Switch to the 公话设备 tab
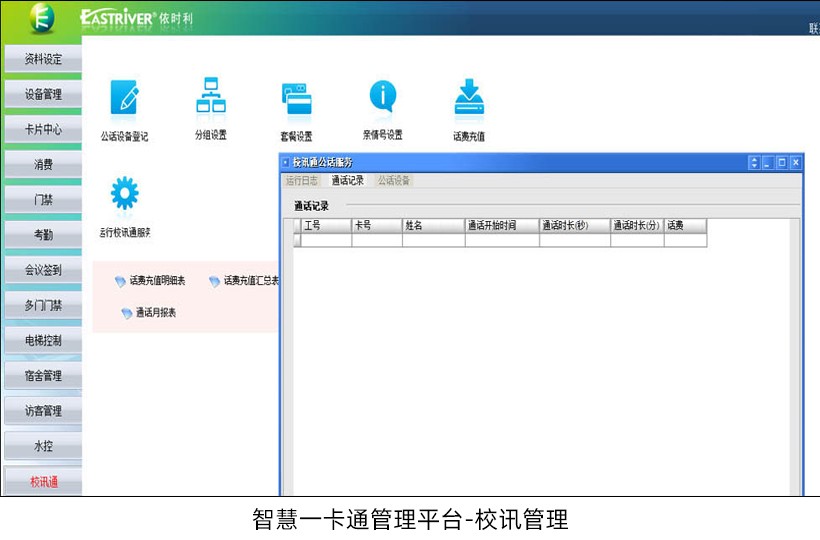The width and height of the screenshot is (820, 540). pos(394,181)
